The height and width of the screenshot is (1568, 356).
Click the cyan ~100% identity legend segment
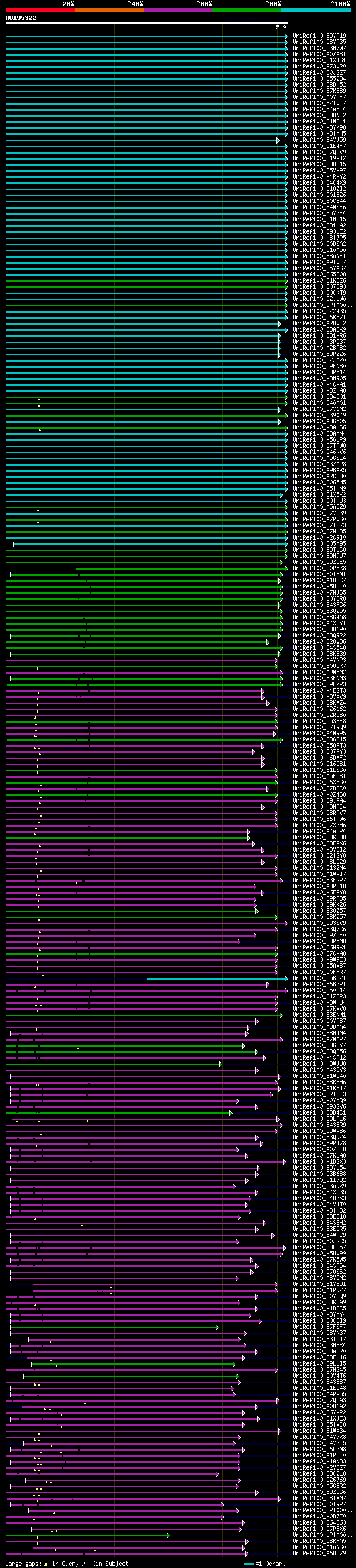316,10
